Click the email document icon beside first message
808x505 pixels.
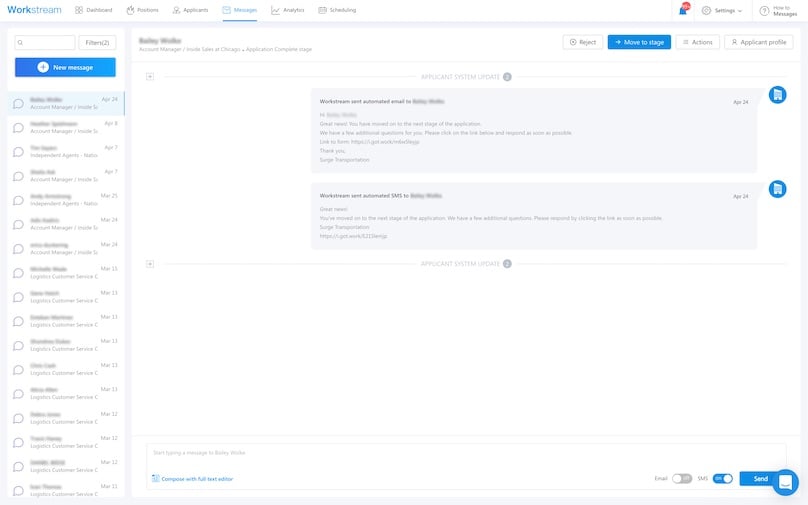pyautogui.click(x=777, y=94)
